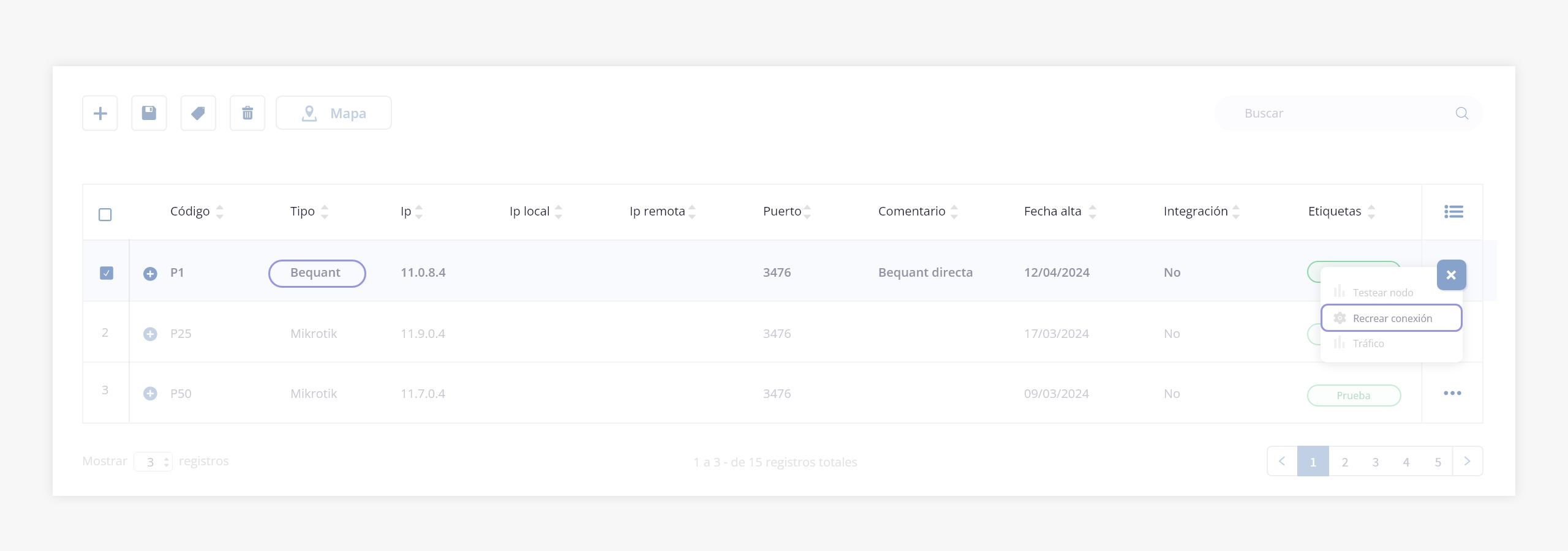
Task: Select Recrear conexión from the menu
Action: point(1391,318)
